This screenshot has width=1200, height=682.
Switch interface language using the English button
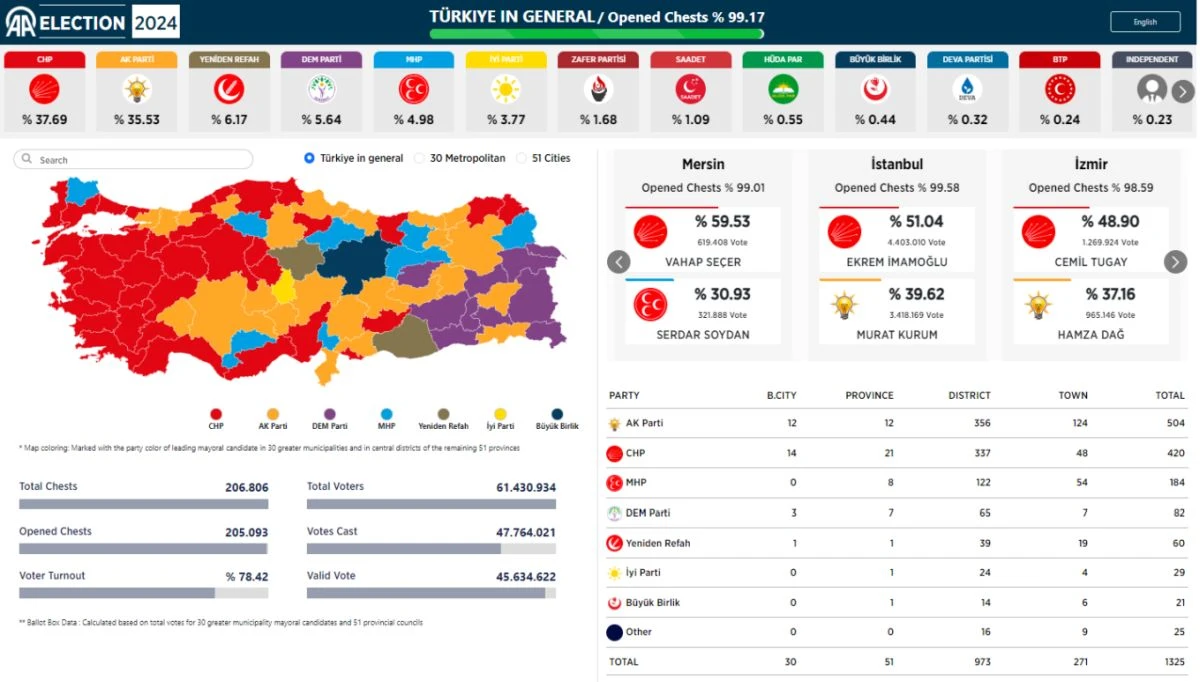coord(1145,21)
